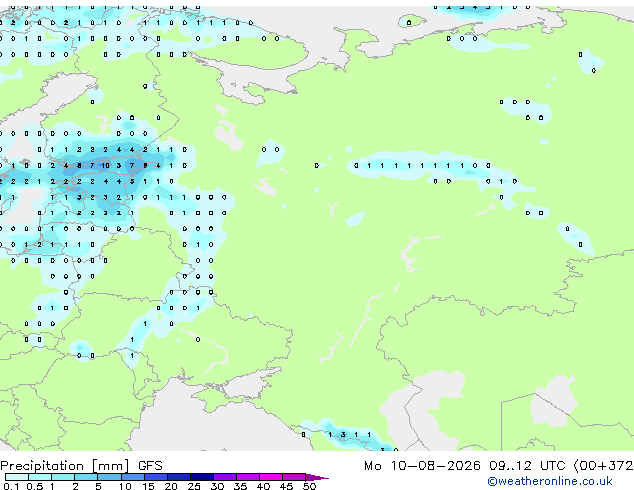Click the '20' legend scale label
The height and width of the screenshot is (490, 634).
(171, 486)
